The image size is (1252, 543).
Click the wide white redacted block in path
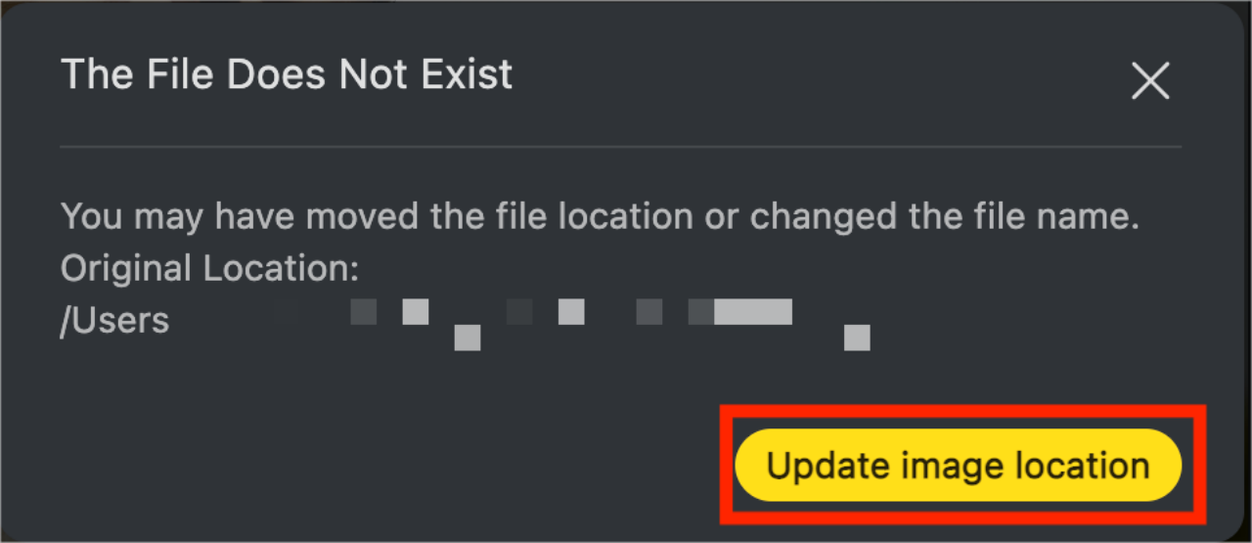753,312
